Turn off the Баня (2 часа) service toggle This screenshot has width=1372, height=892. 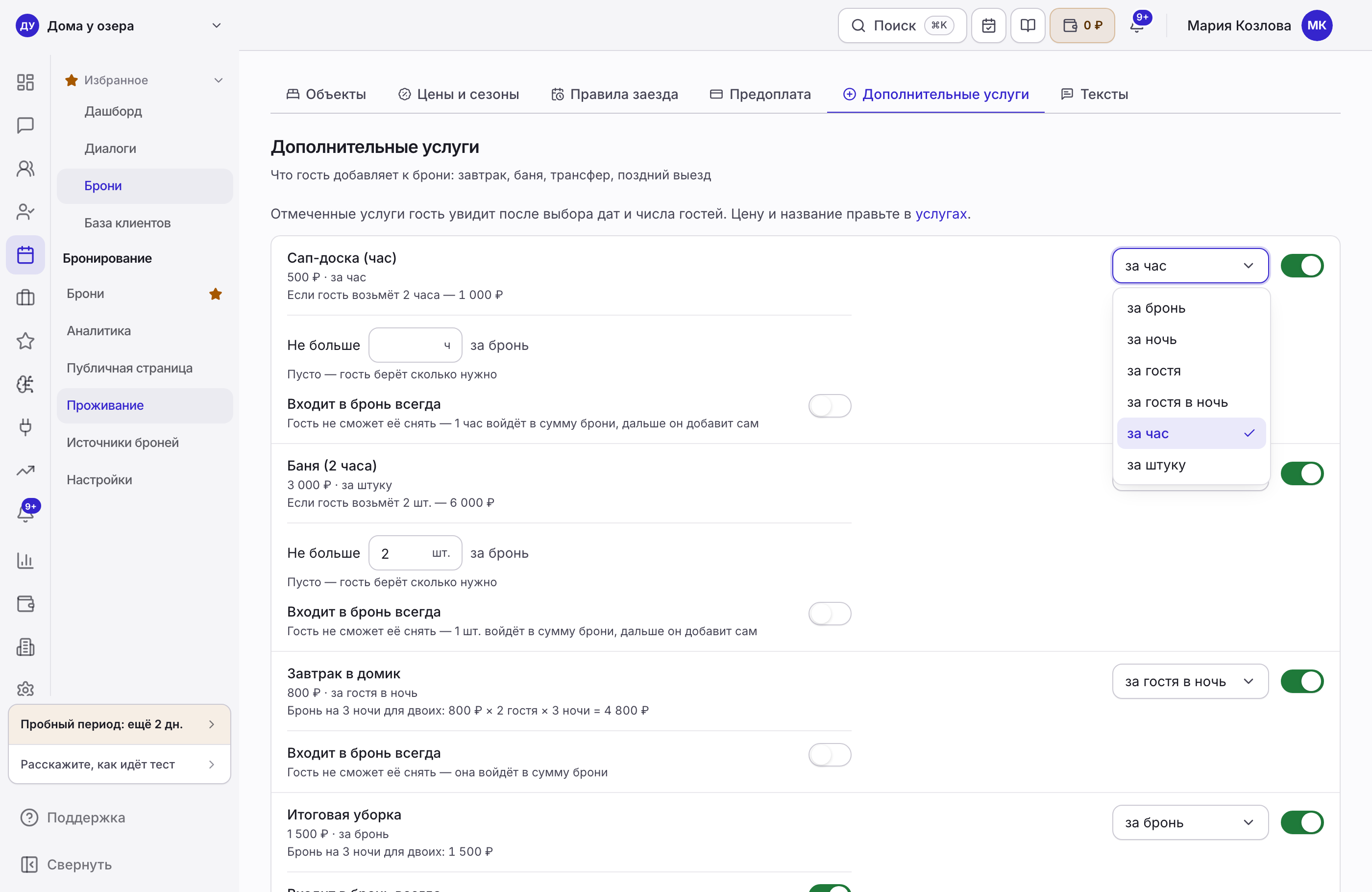point(1301,473)
